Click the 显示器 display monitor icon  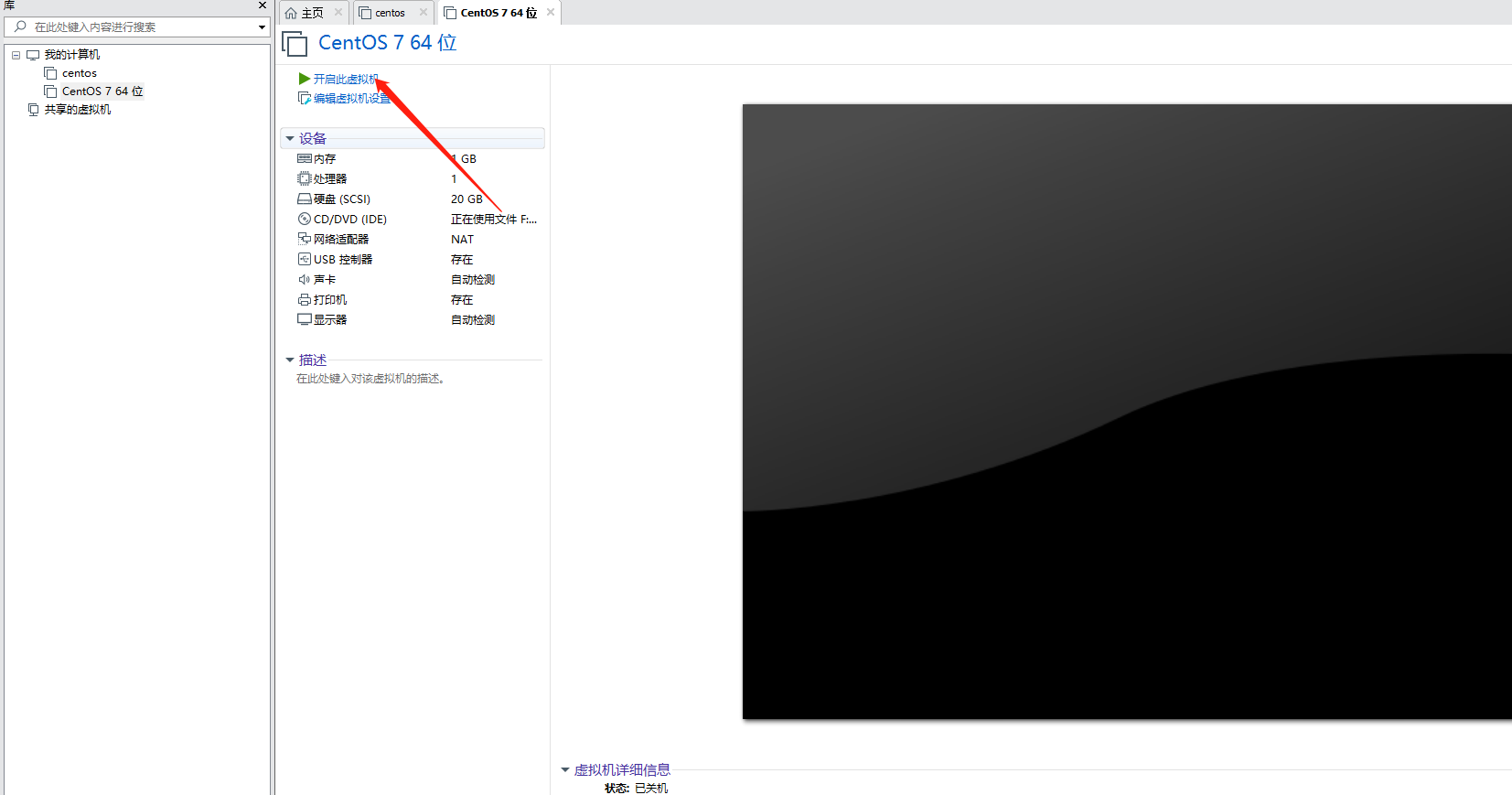tap(305, 319)
